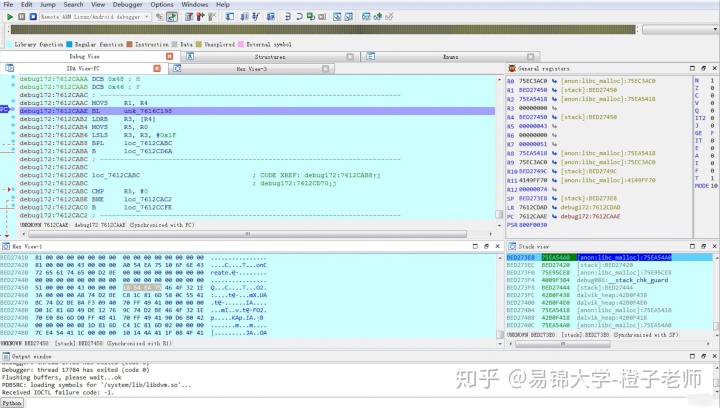Viewport: 720px width, 408px height.
Task: Click the watch view toolbar icon
Action: [x=366, y=17]
